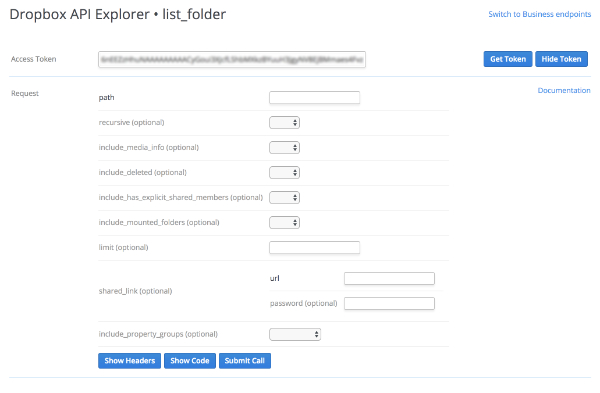Click 'include_has_explicit_shared_members (optional)' label
Screen dimensions: 600x393
point(181,197)
